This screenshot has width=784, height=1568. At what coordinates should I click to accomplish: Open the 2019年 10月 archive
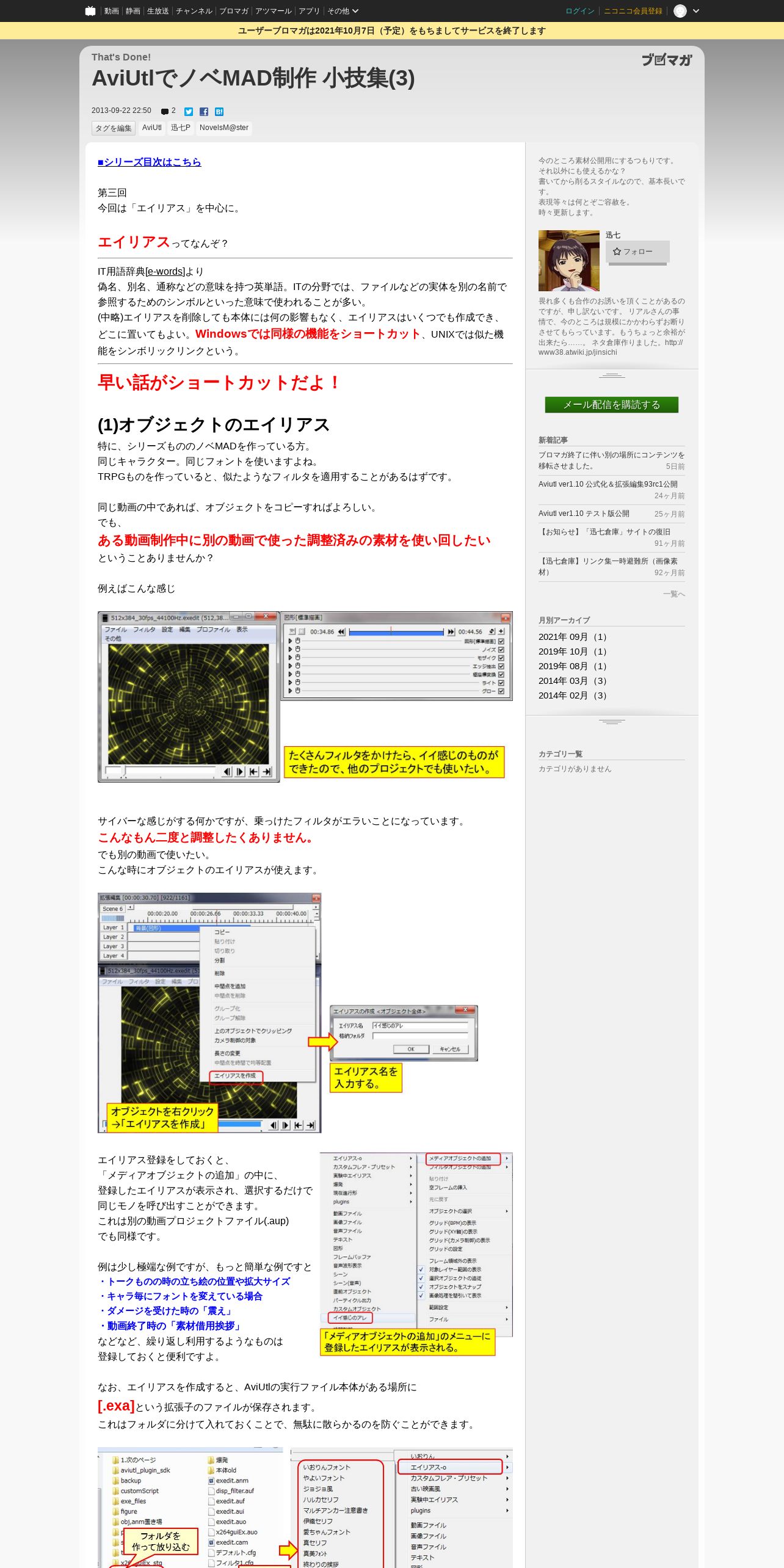click(573, 652)
